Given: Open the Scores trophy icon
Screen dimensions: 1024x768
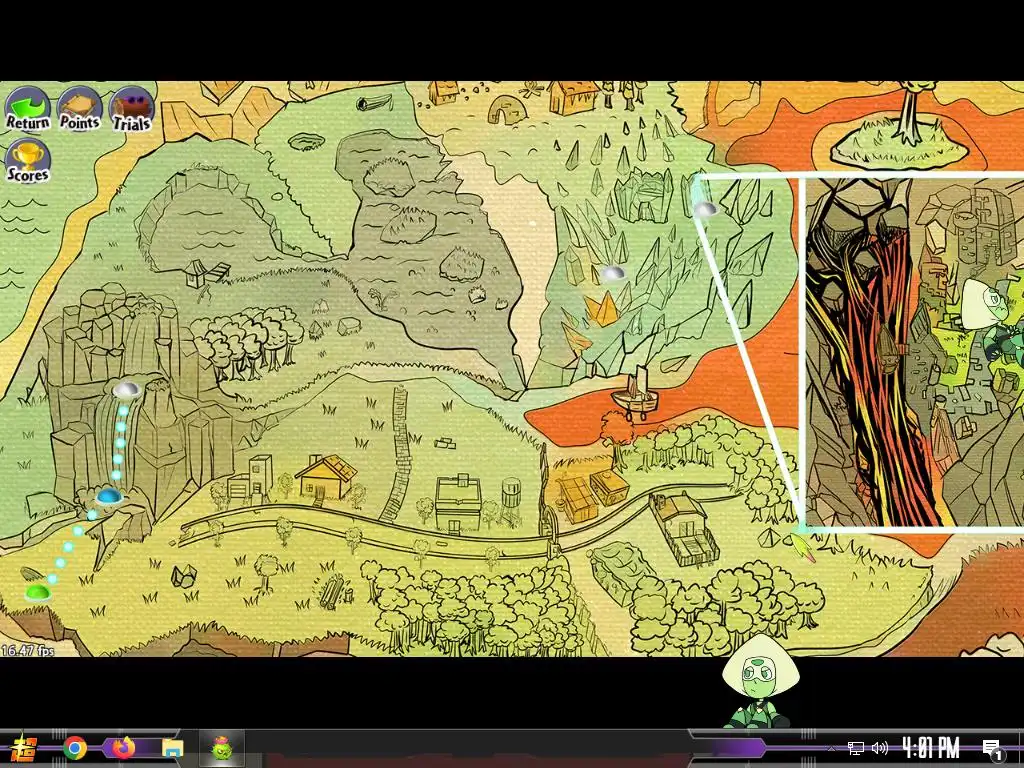Looking at the screenshot, I should [27, 162].
